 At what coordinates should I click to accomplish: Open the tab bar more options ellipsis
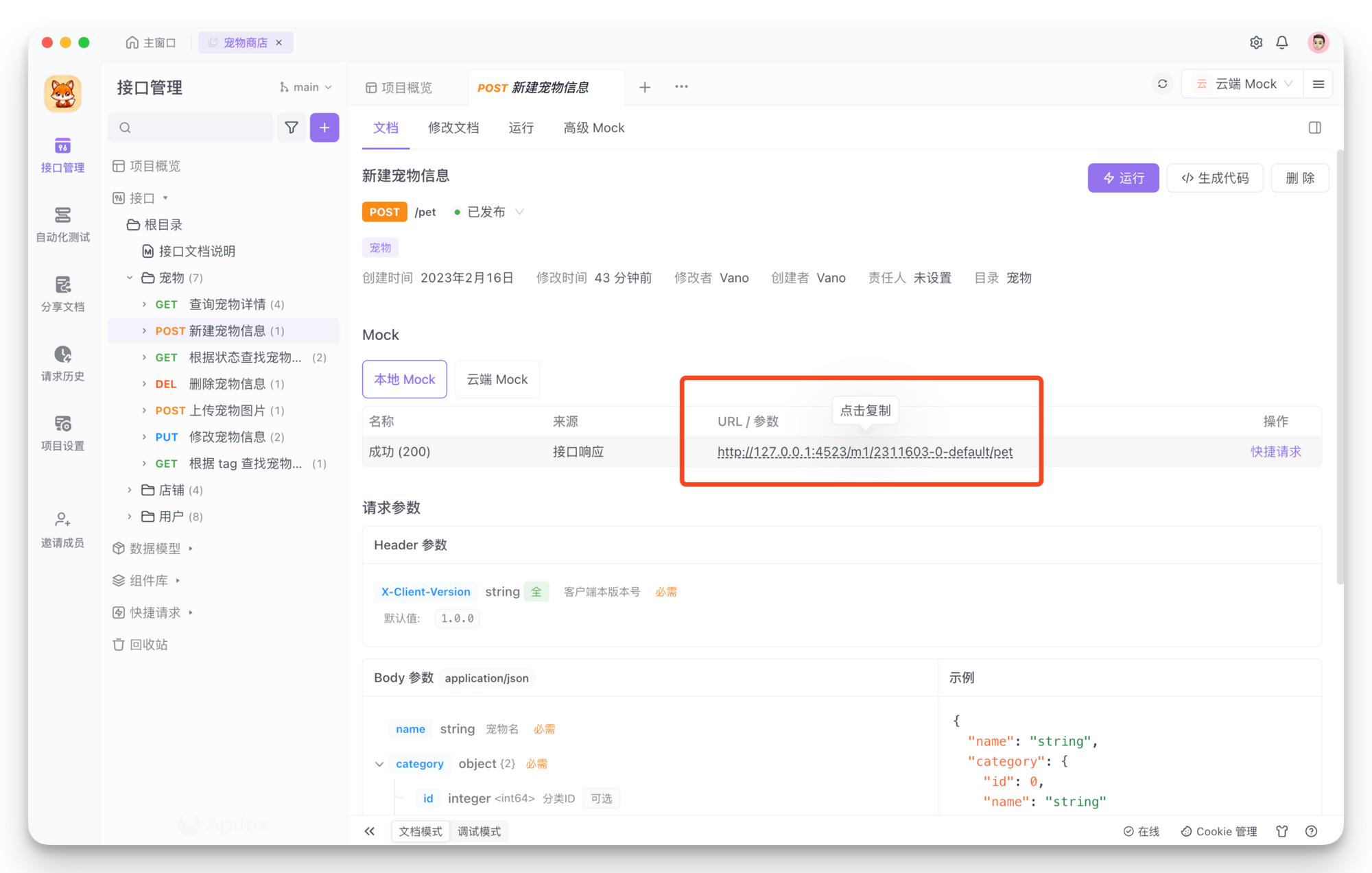pyautogui.click(x=681, y=87)
